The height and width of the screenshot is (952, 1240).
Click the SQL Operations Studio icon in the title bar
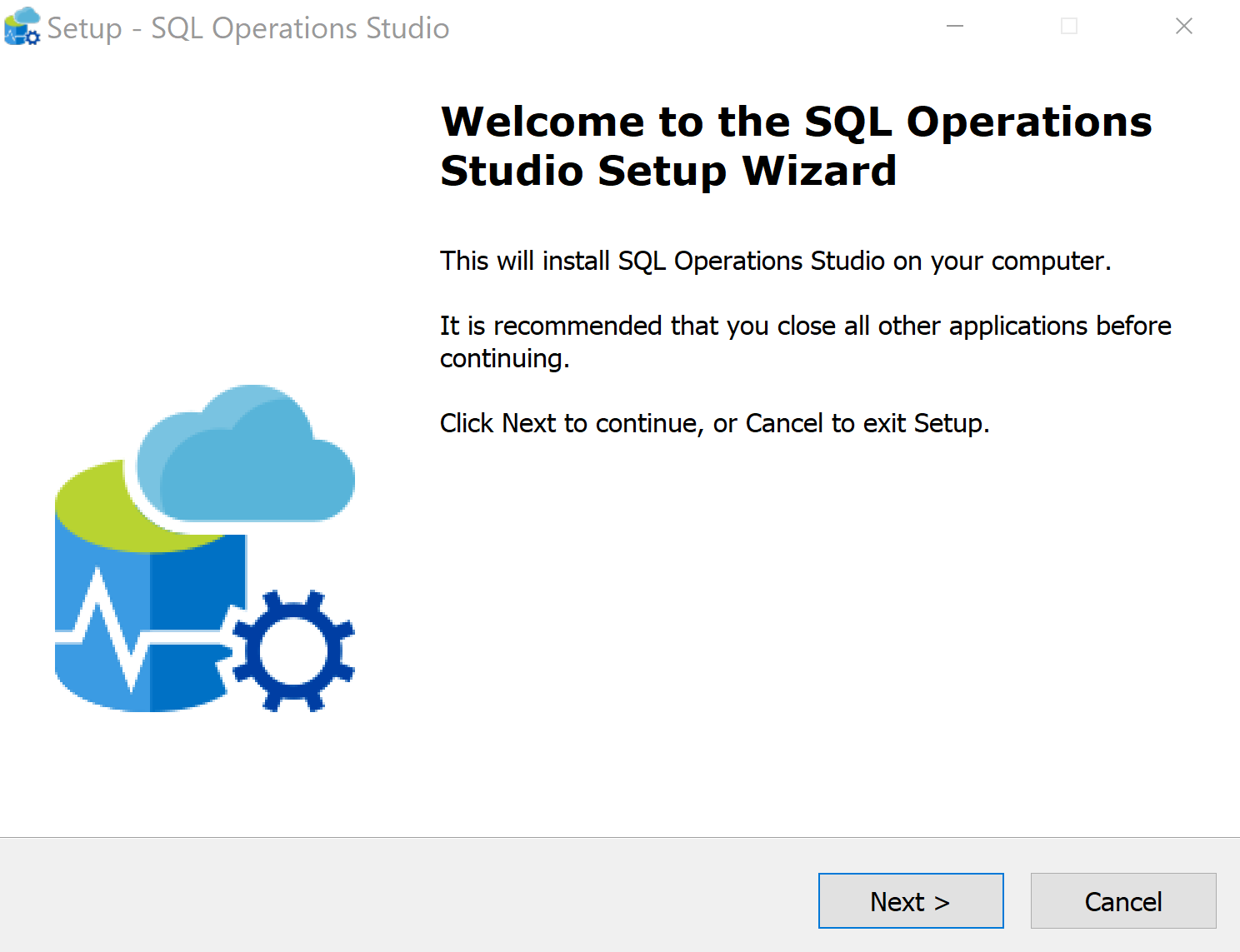pos(21,26)
